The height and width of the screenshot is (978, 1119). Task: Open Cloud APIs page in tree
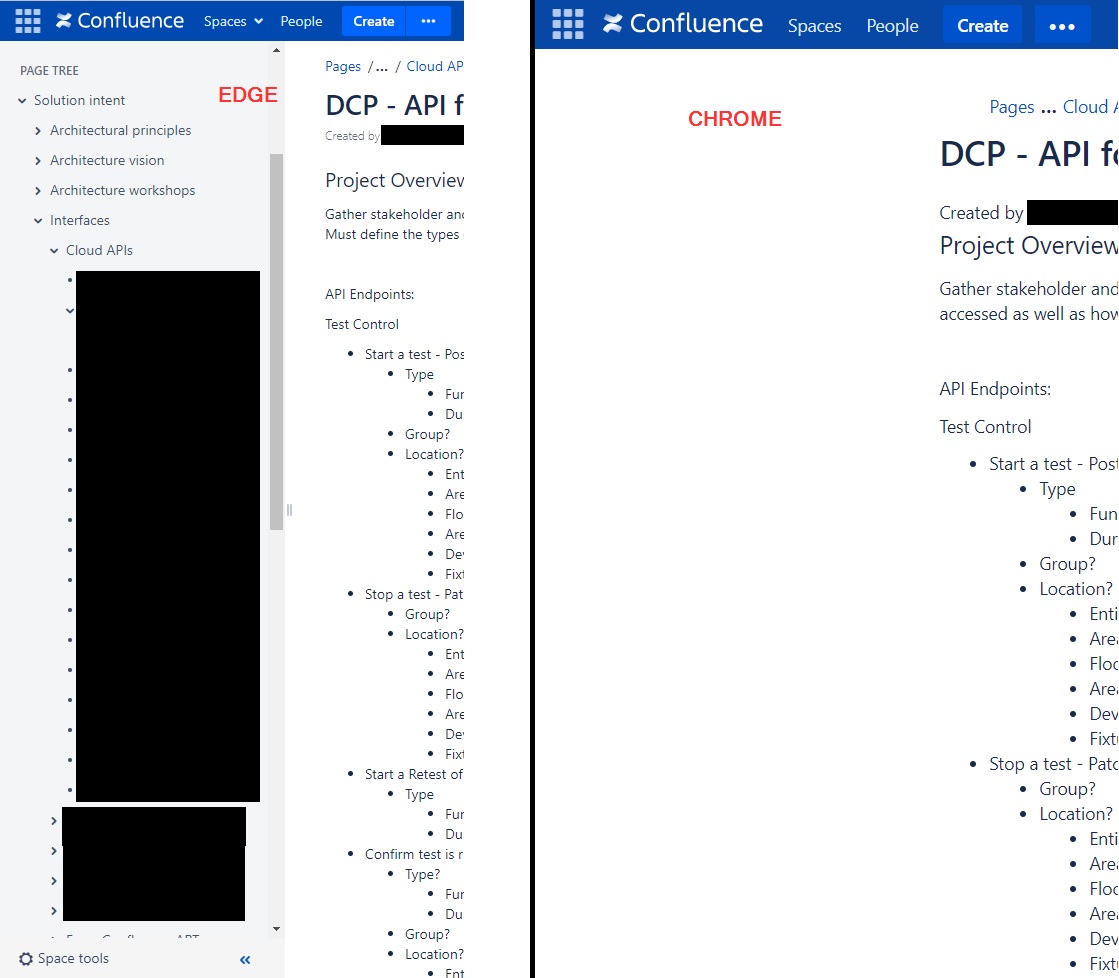coord(99,251)
